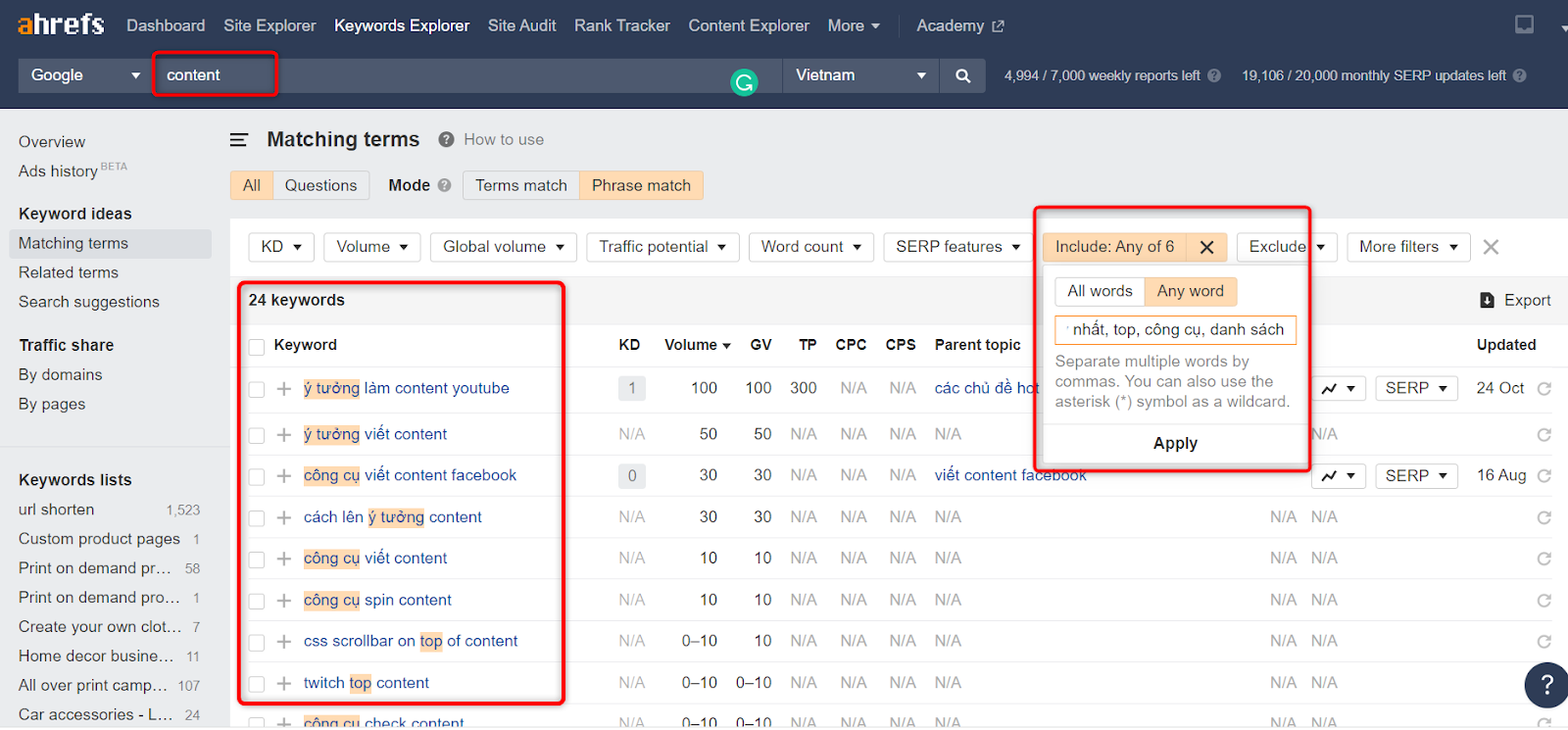Open trend chart for 'ý tưởng làm content youtube'

(x=1339, y=389)
